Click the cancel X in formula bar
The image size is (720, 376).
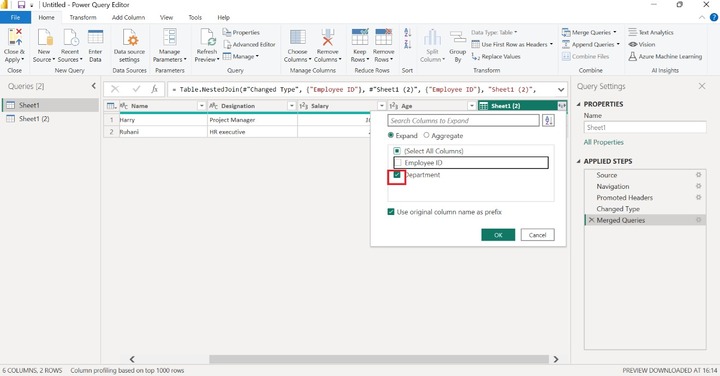115,89
